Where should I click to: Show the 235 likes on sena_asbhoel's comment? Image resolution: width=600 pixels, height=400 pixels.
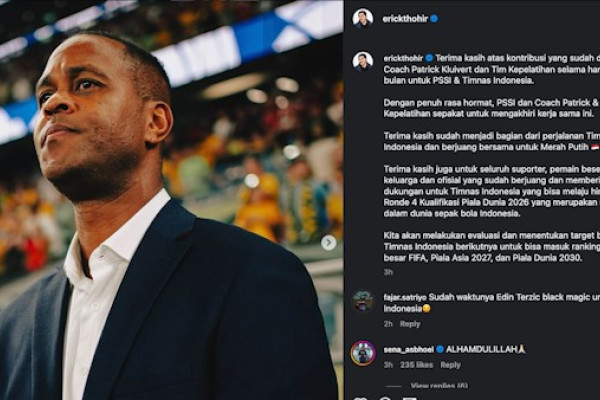(418, 365)
